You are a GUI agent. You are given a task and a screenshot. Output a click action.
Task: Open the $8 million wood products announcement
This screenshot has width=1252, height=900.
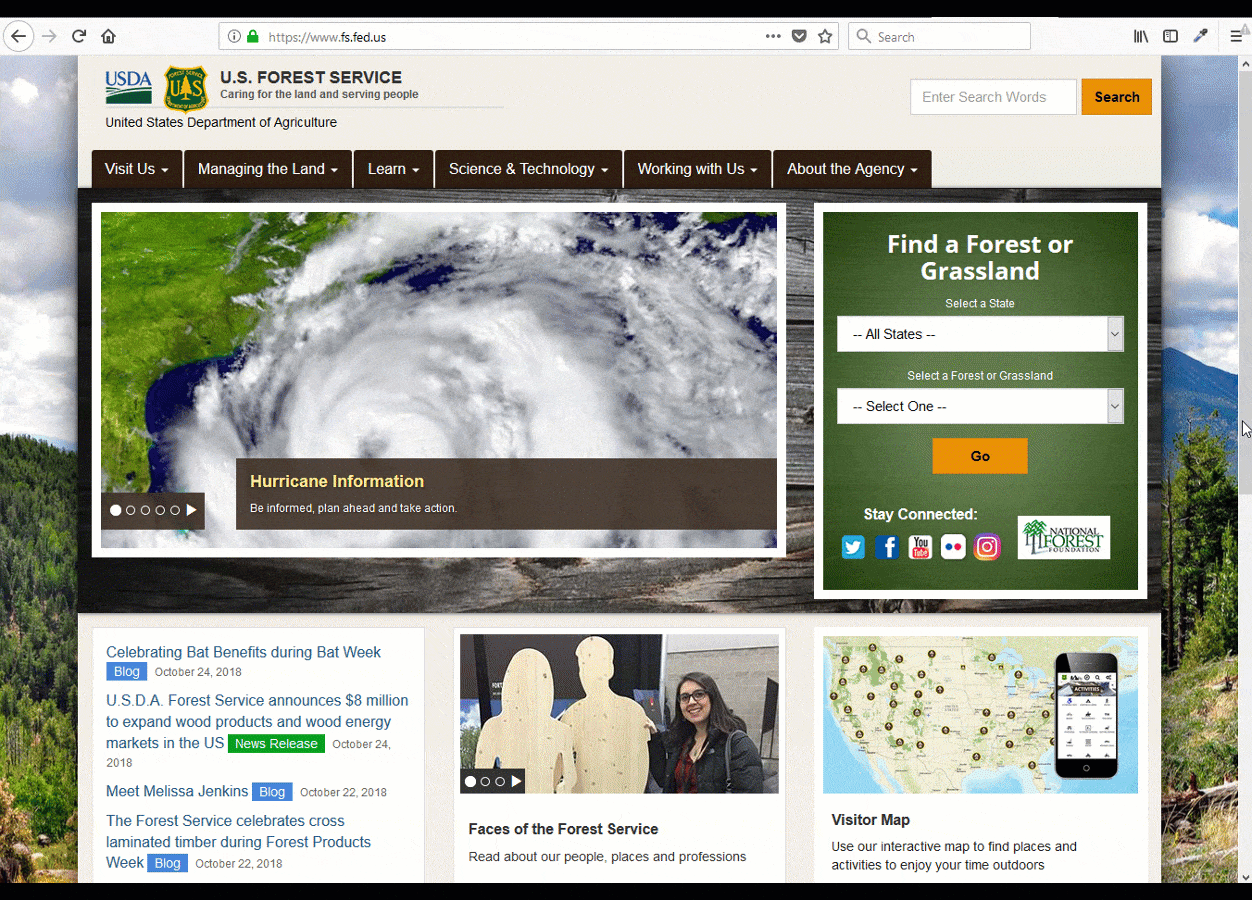coord(257,721)
